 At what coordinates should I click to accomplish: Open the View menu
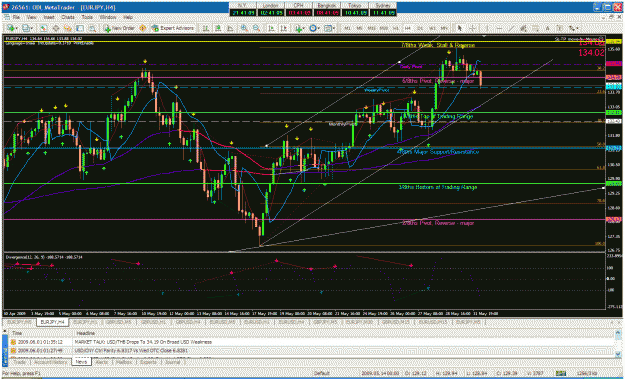(x=32, y=18)
